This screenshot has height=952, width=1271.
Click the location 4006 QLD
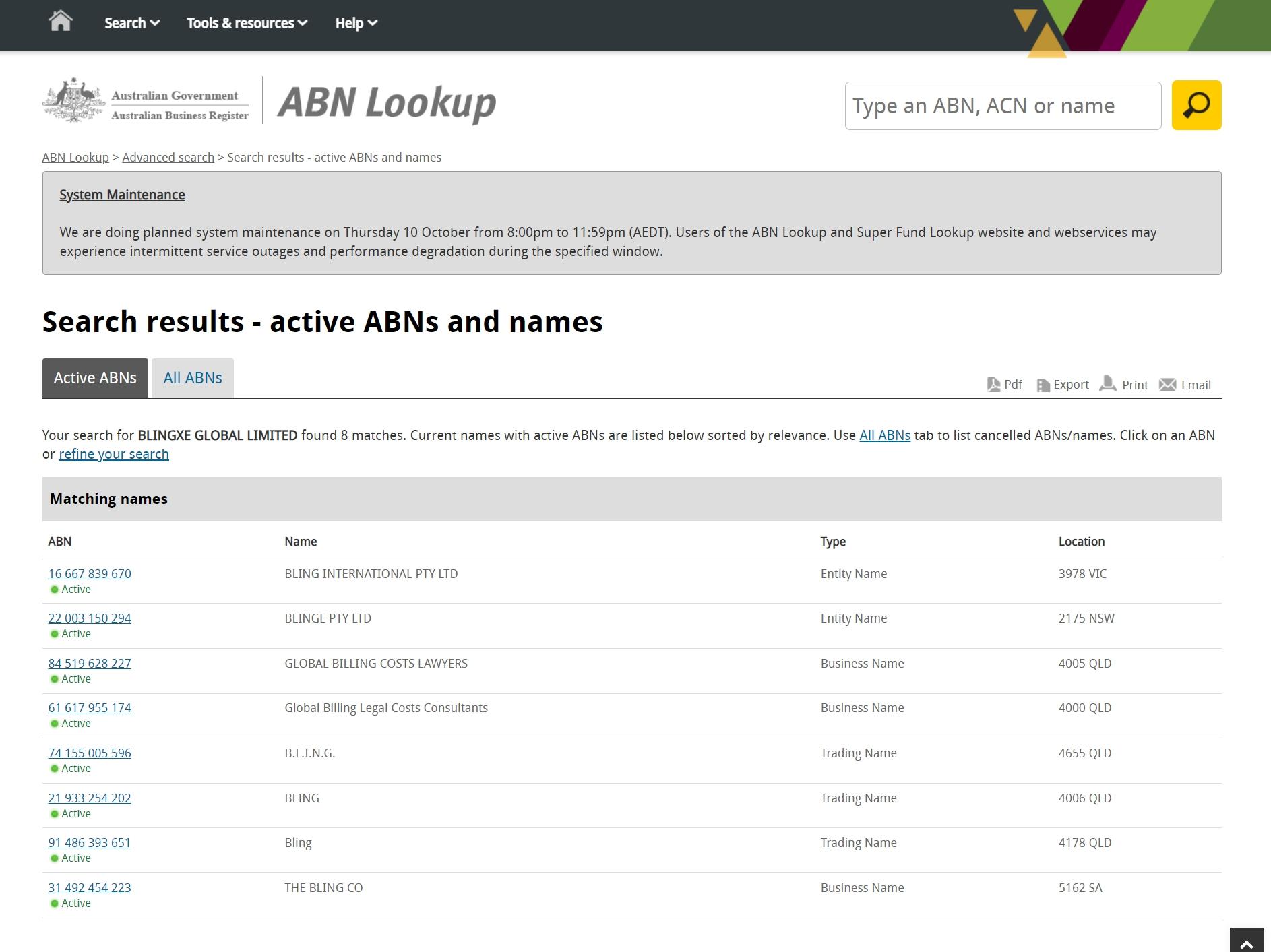pyautogui.click(x=1085, y=798)
